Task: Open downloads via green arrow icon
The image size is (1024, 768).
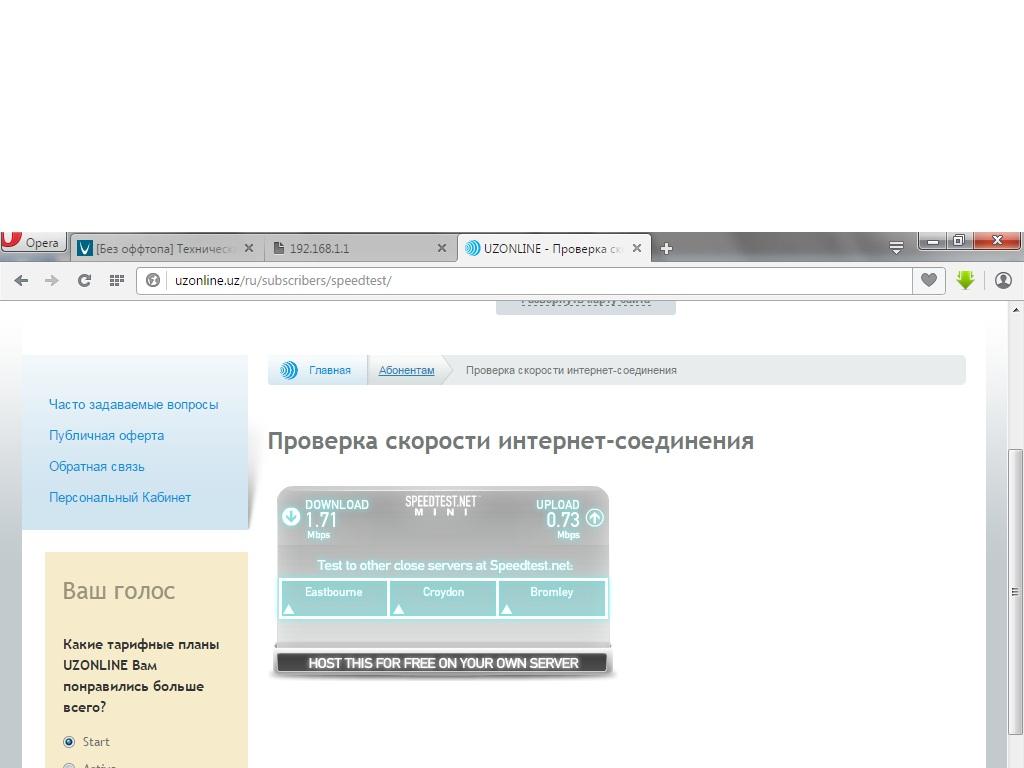Action: tap(965, 280)
